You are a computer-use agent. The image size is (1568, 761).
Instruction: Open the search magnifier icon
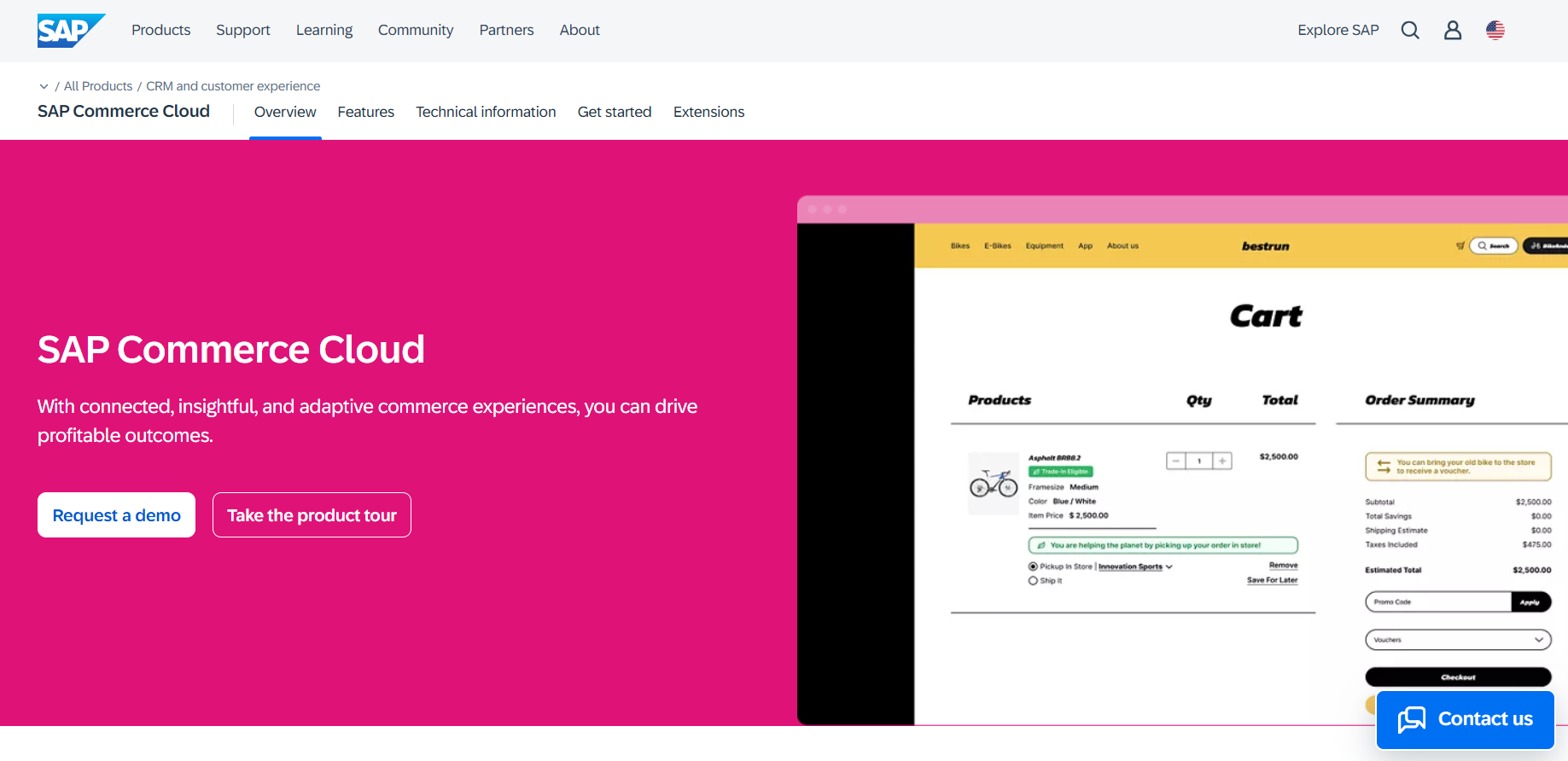tap(1410, 31)
